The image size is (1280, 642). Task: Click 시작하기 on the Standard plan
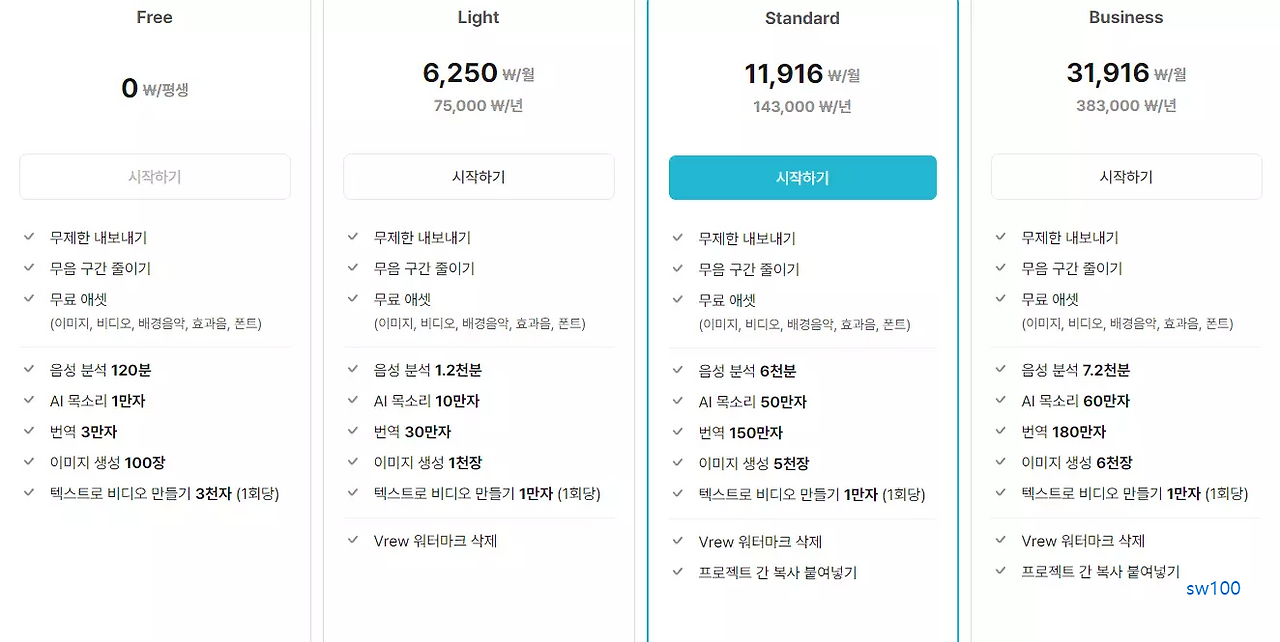pos(802,177)
